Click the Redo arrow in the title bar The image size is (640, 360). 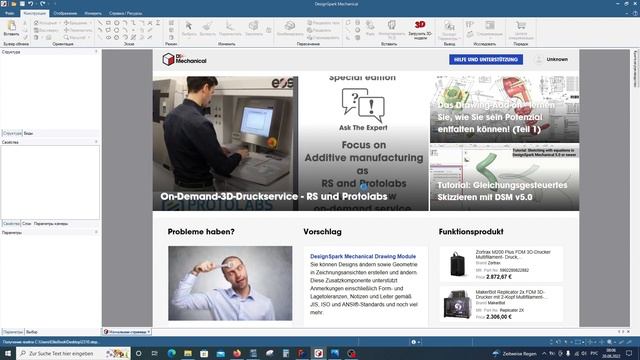pos(43,4)
